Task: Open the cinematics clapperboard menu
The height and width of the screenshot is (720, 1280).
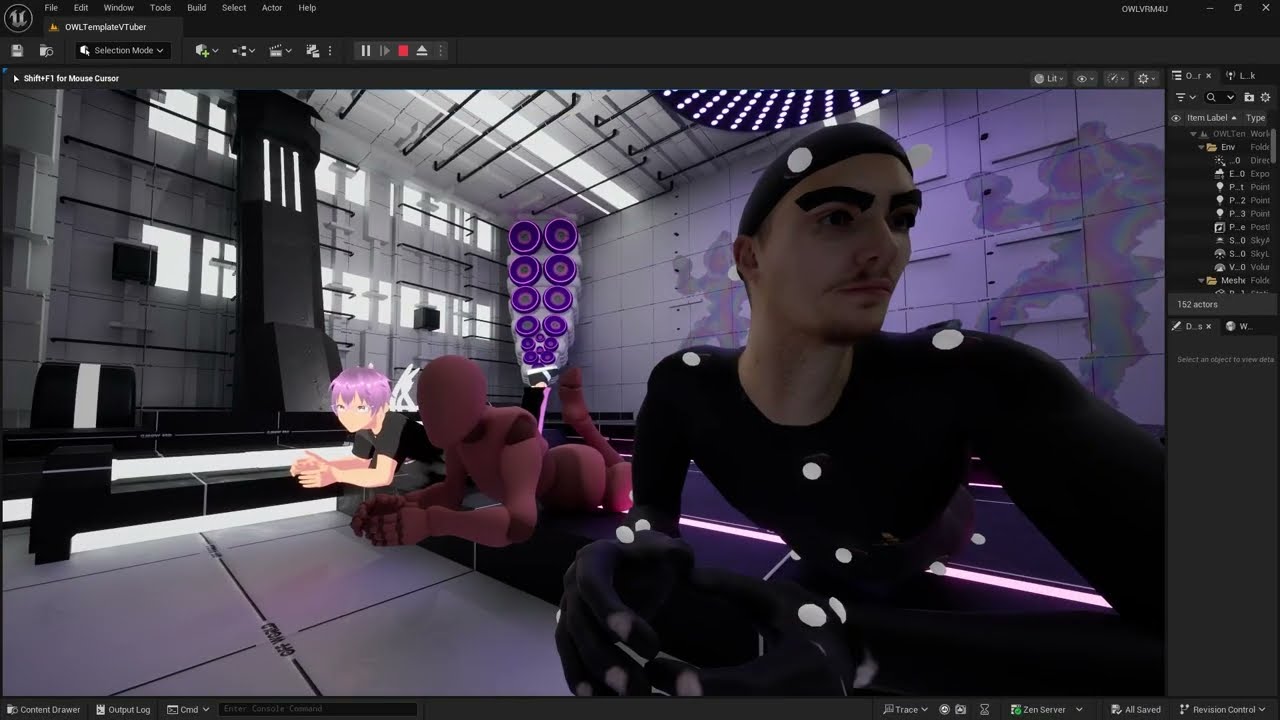Action: pyautogui.click(x=281, y=50)
